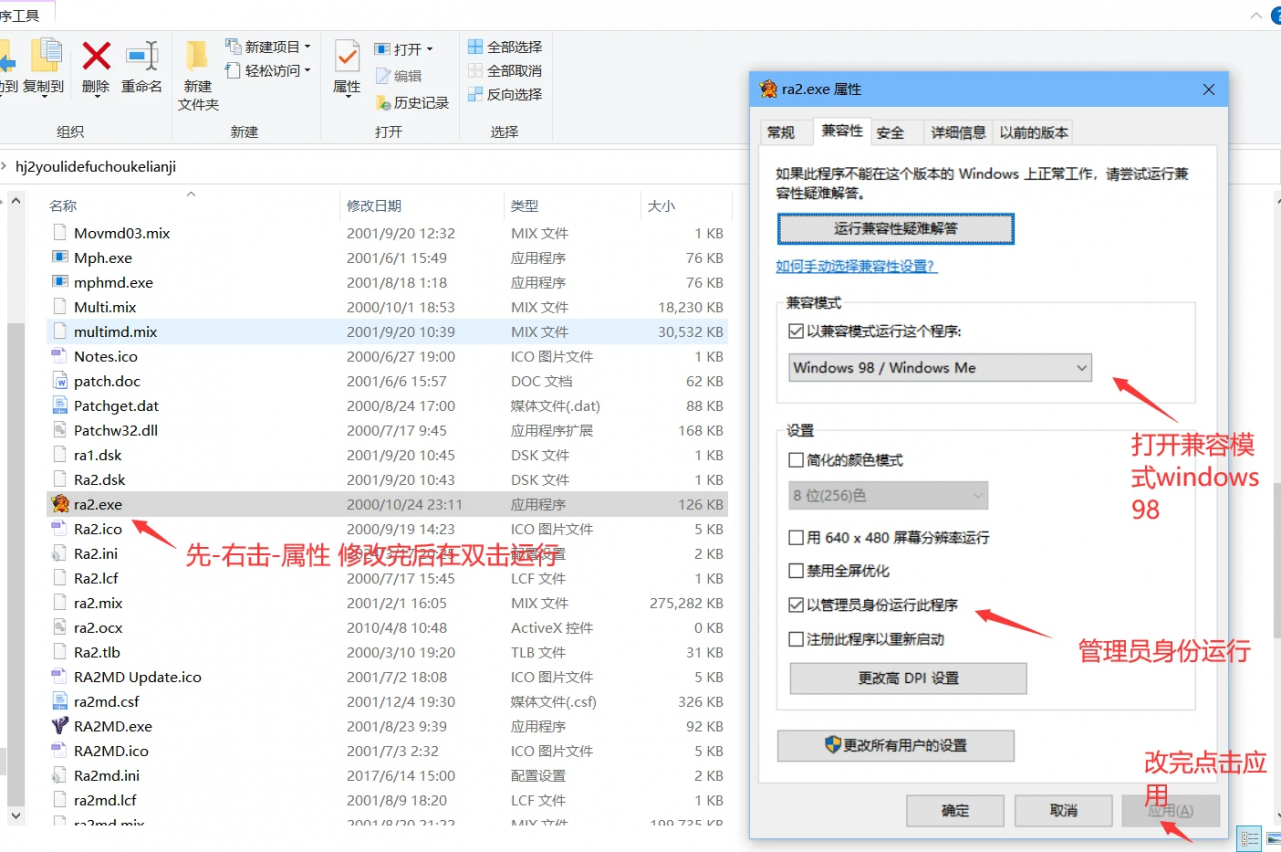Open 历史记录 file history in ribbon
Viewport: 1281px width, 852px height.
383,103
